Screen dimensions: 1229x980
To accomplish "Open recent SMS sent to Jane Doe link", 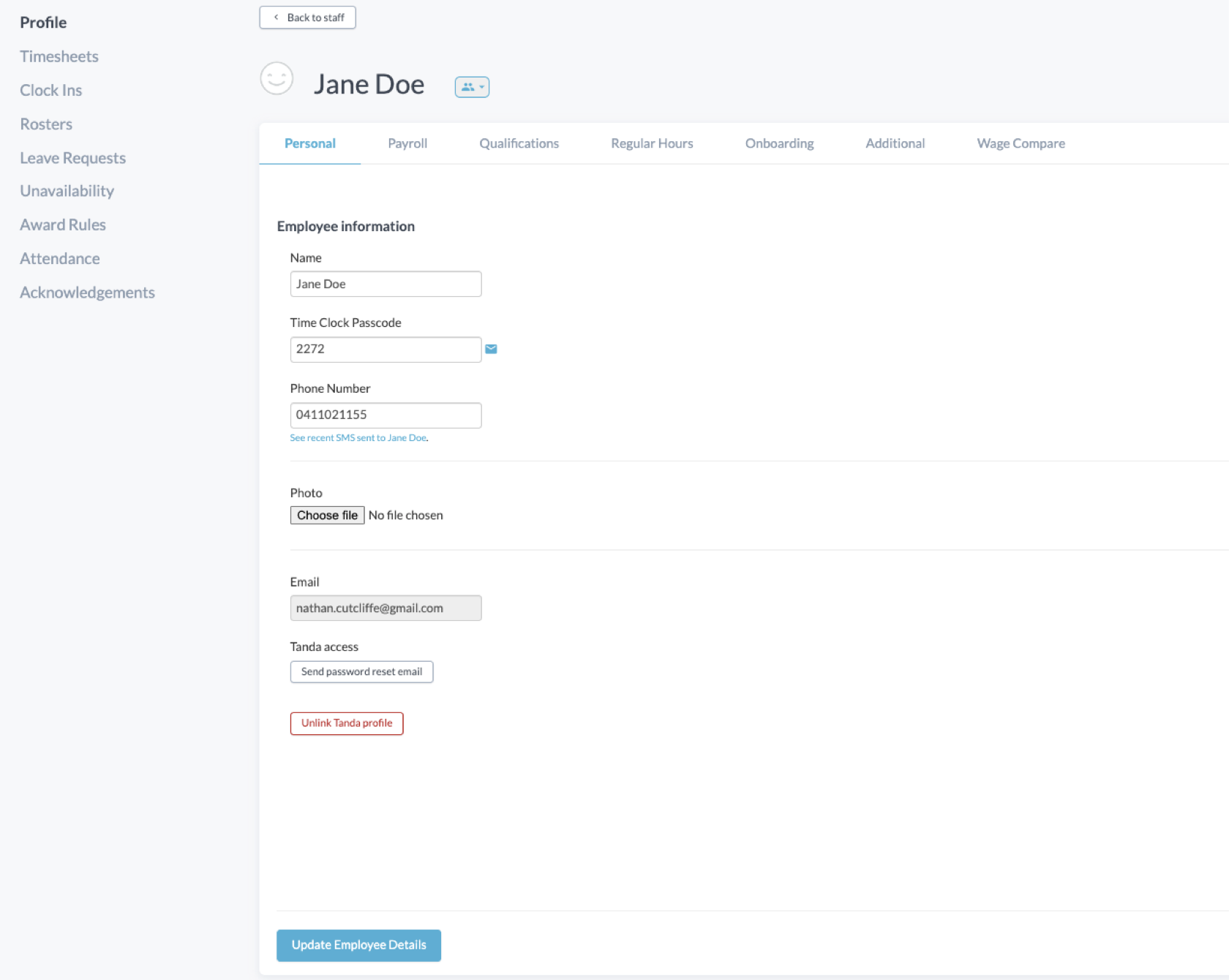I will [358, 438].
